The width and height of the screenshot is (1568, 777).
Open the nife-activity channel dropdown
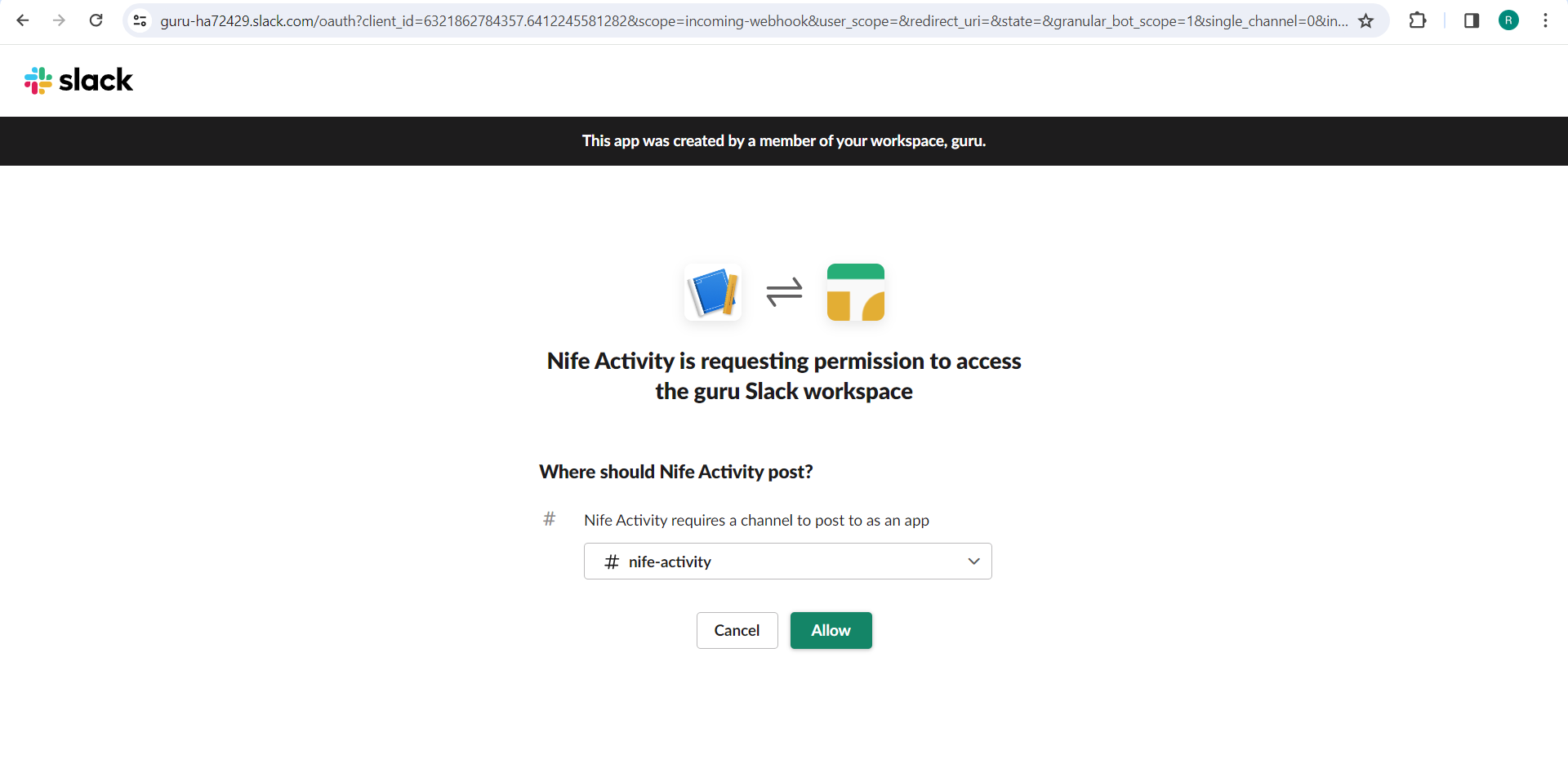click(776, 562)
